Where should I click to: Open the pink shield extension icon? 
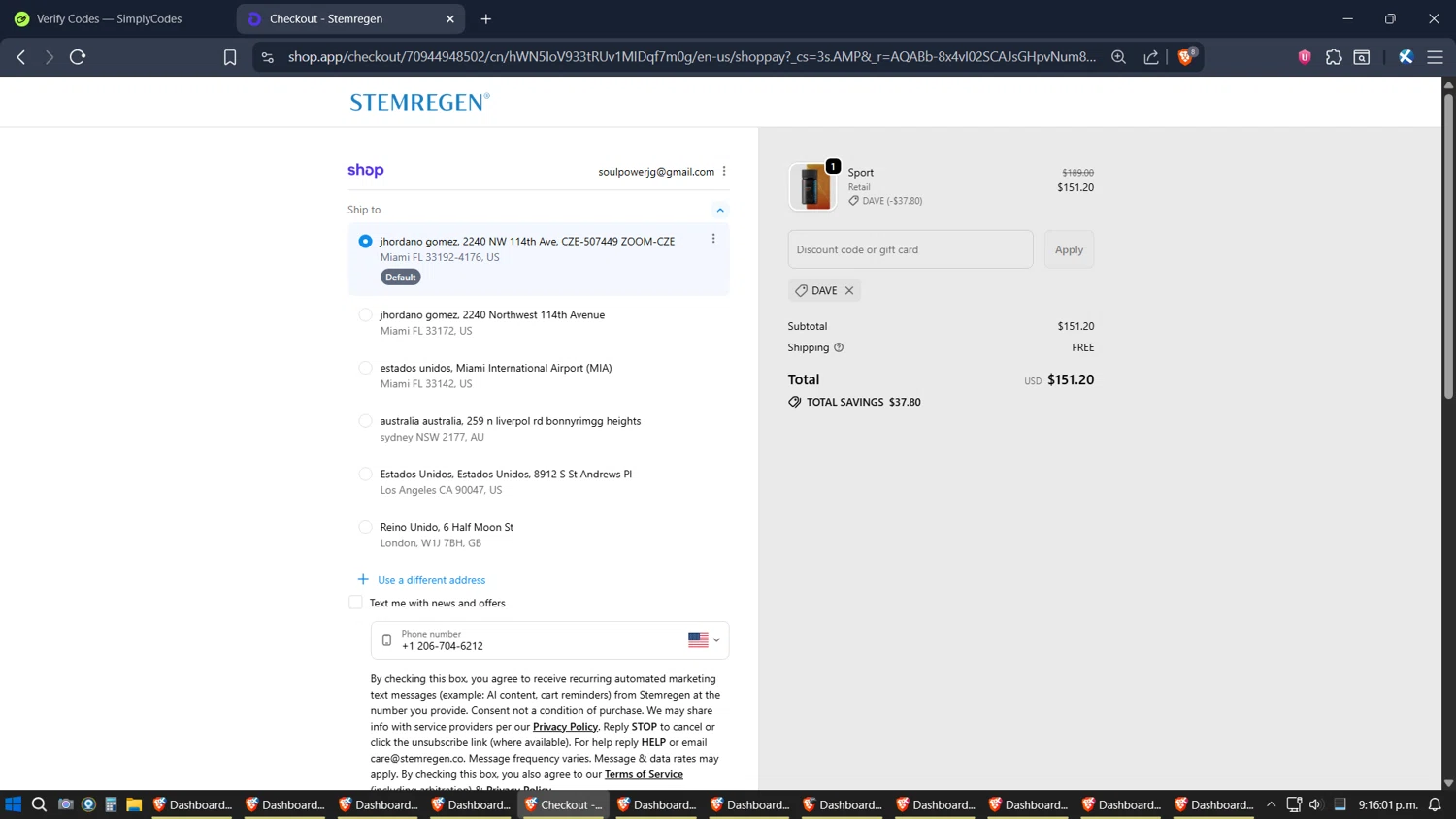(x=1305, y=57)
